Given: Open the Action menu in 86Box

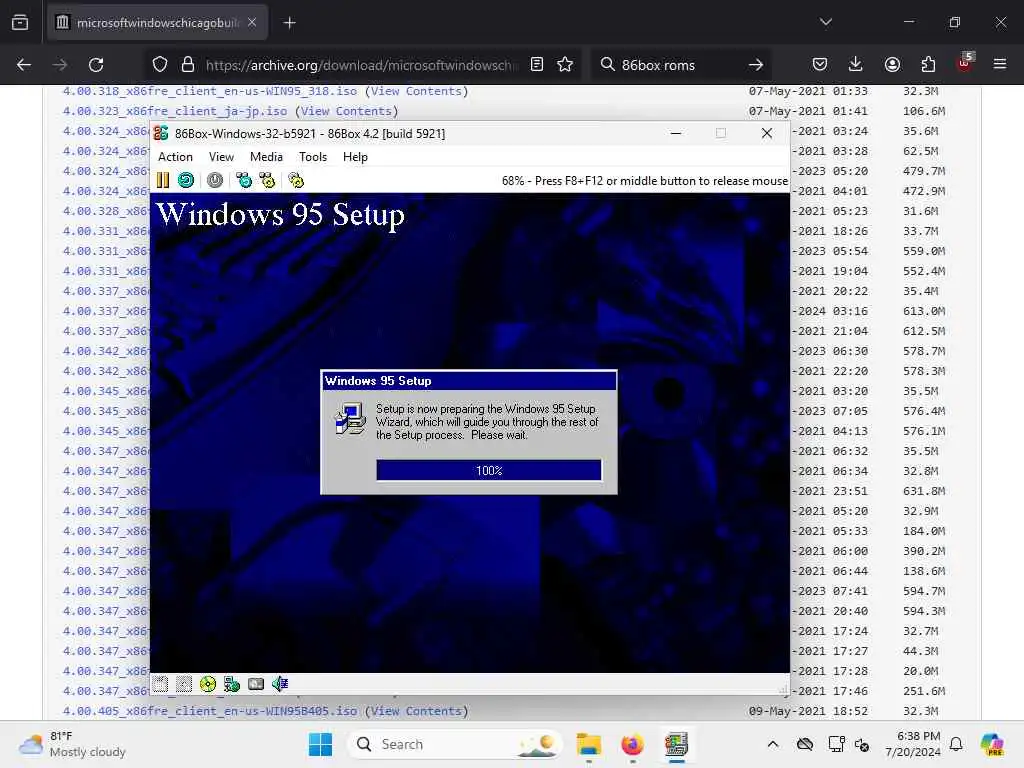Looking at the screenshot, I should [x=175, y=157].
